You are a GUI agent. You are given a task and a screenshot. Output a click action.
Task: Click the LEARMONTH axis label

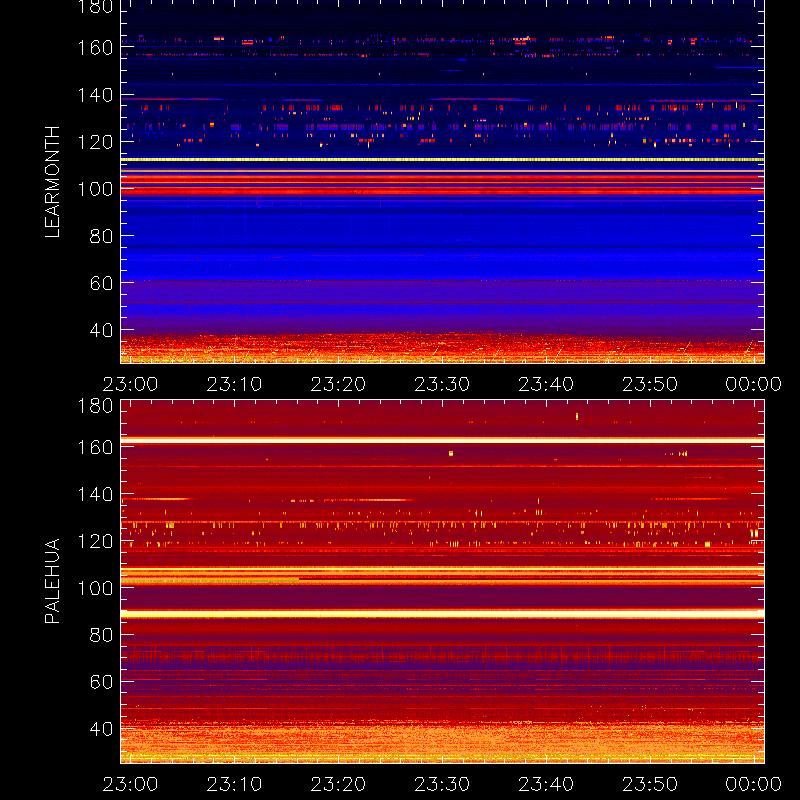tap(52, 182)
